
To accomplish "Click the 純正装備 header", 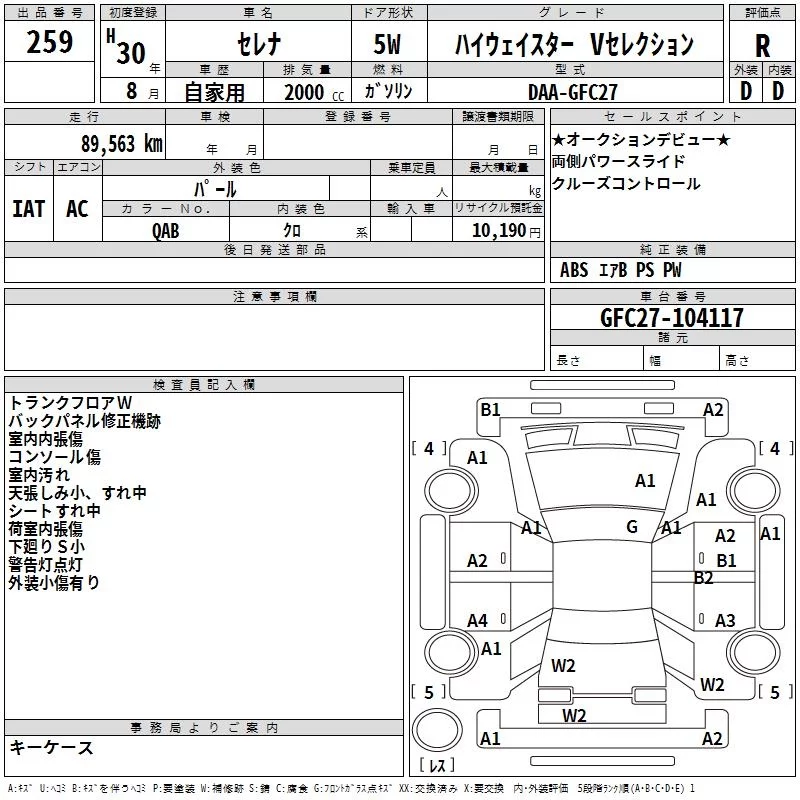I will (x=673, y=249).
